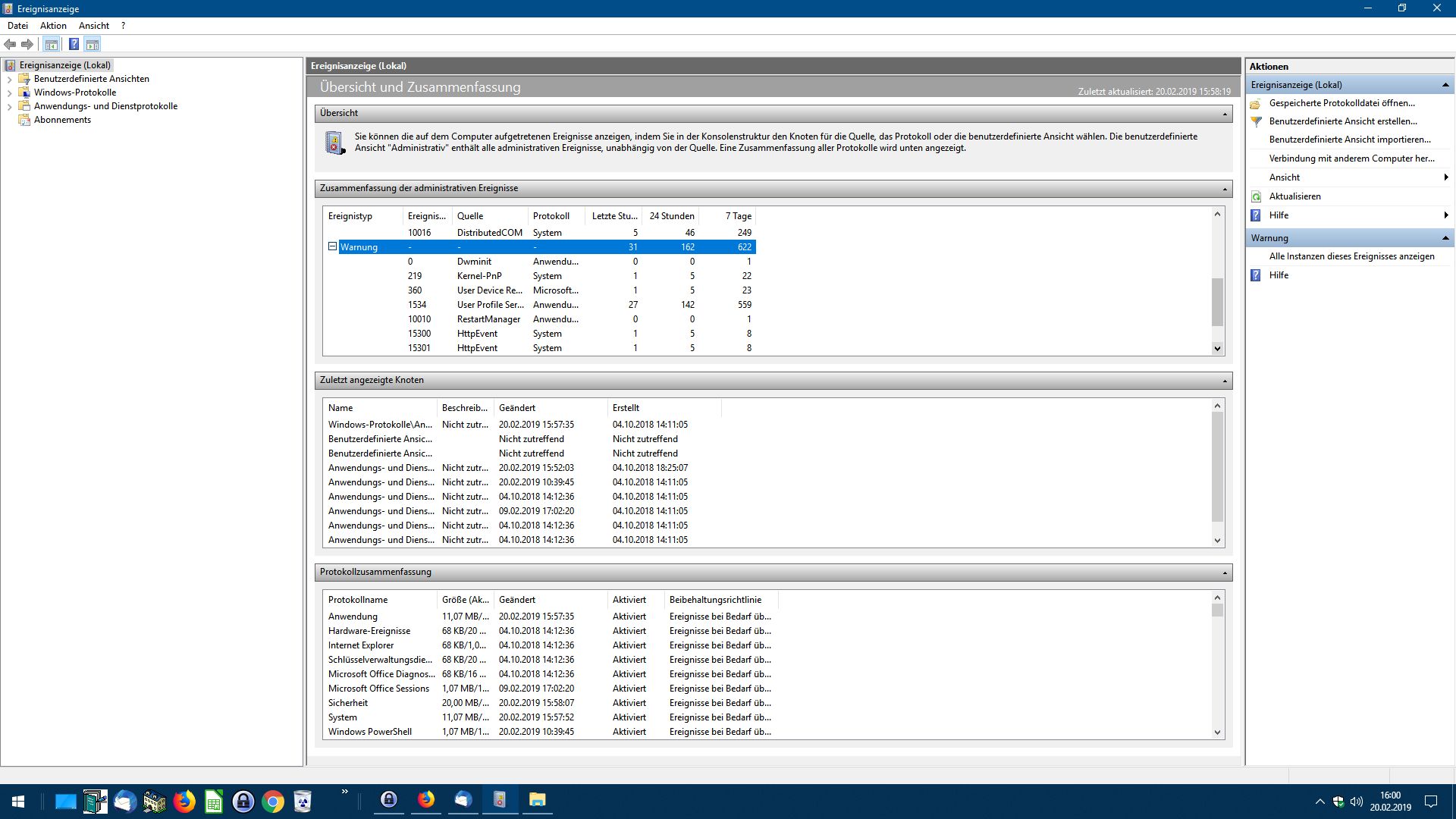
Task: Click the Benutzerdefinierte Ansichten folder icon
Action: [24, 79]
